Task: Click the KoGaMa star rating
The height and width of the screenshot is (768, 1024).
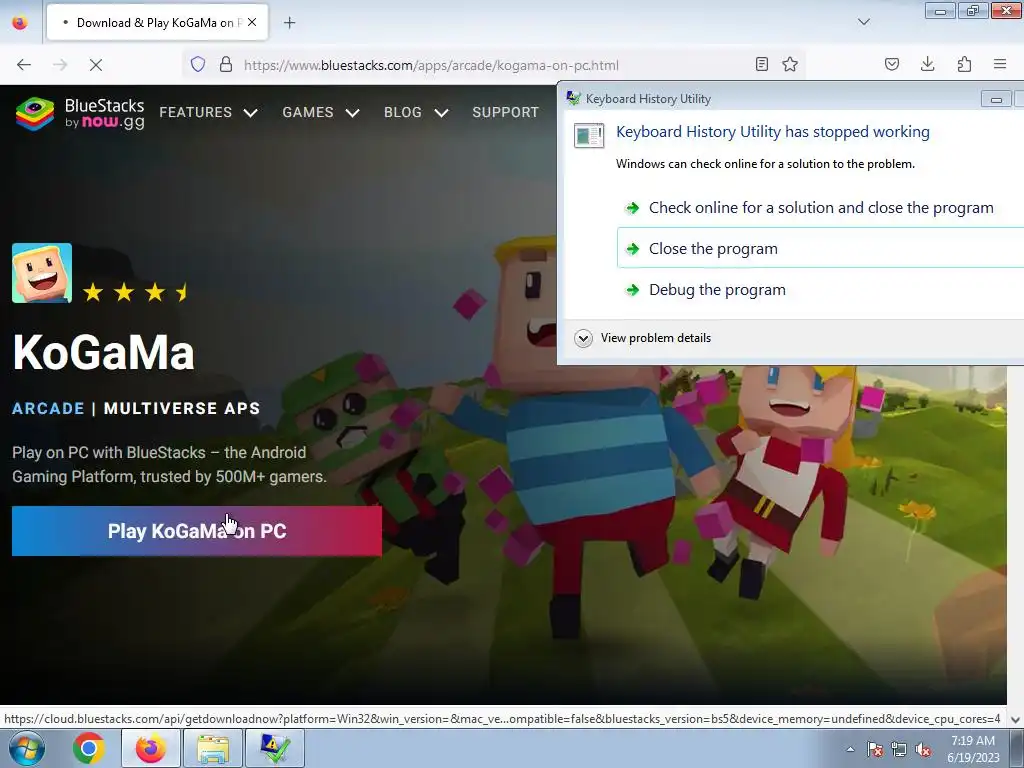Action: pos(136,292)
